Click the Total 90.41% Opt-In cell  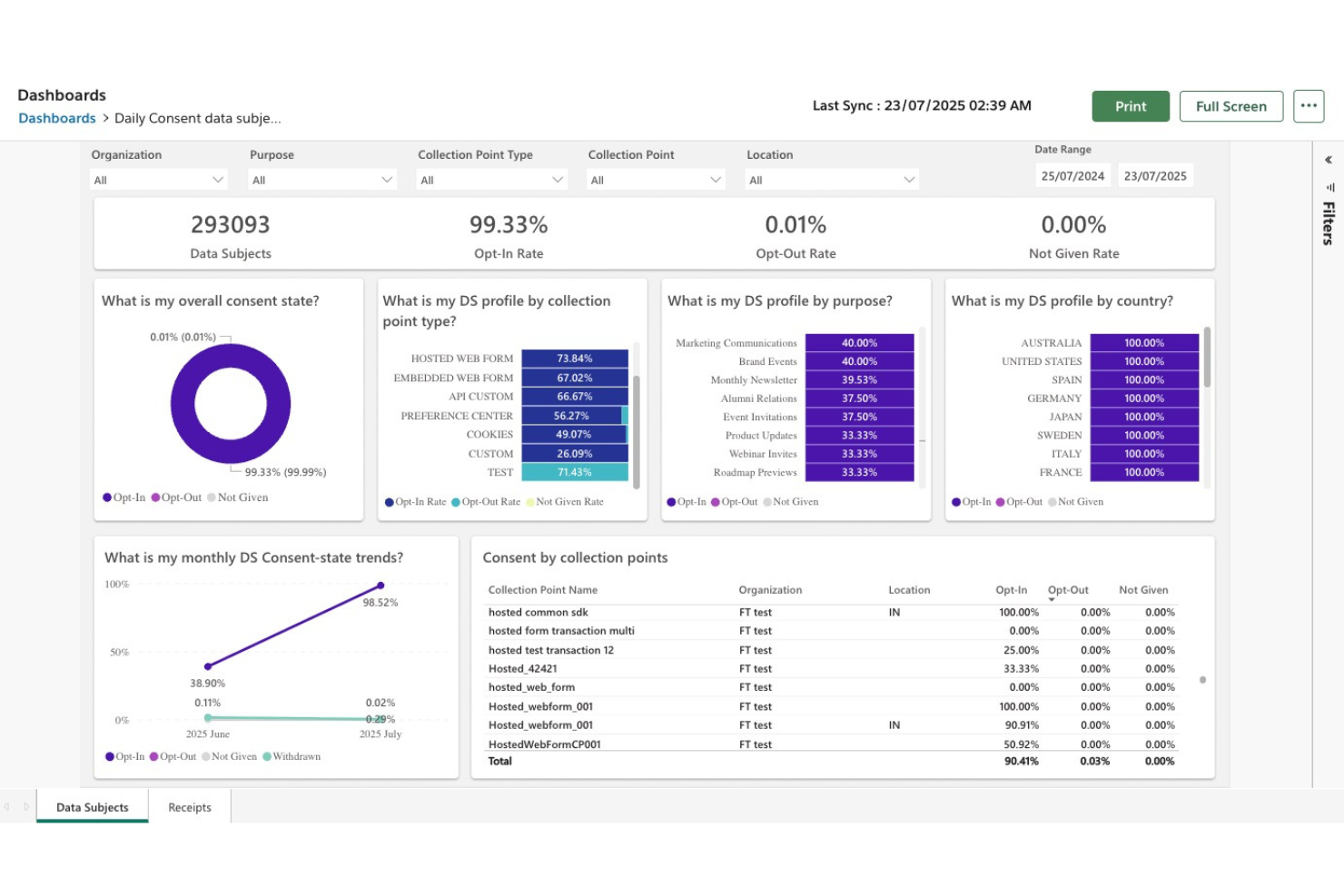[1022, 762]
